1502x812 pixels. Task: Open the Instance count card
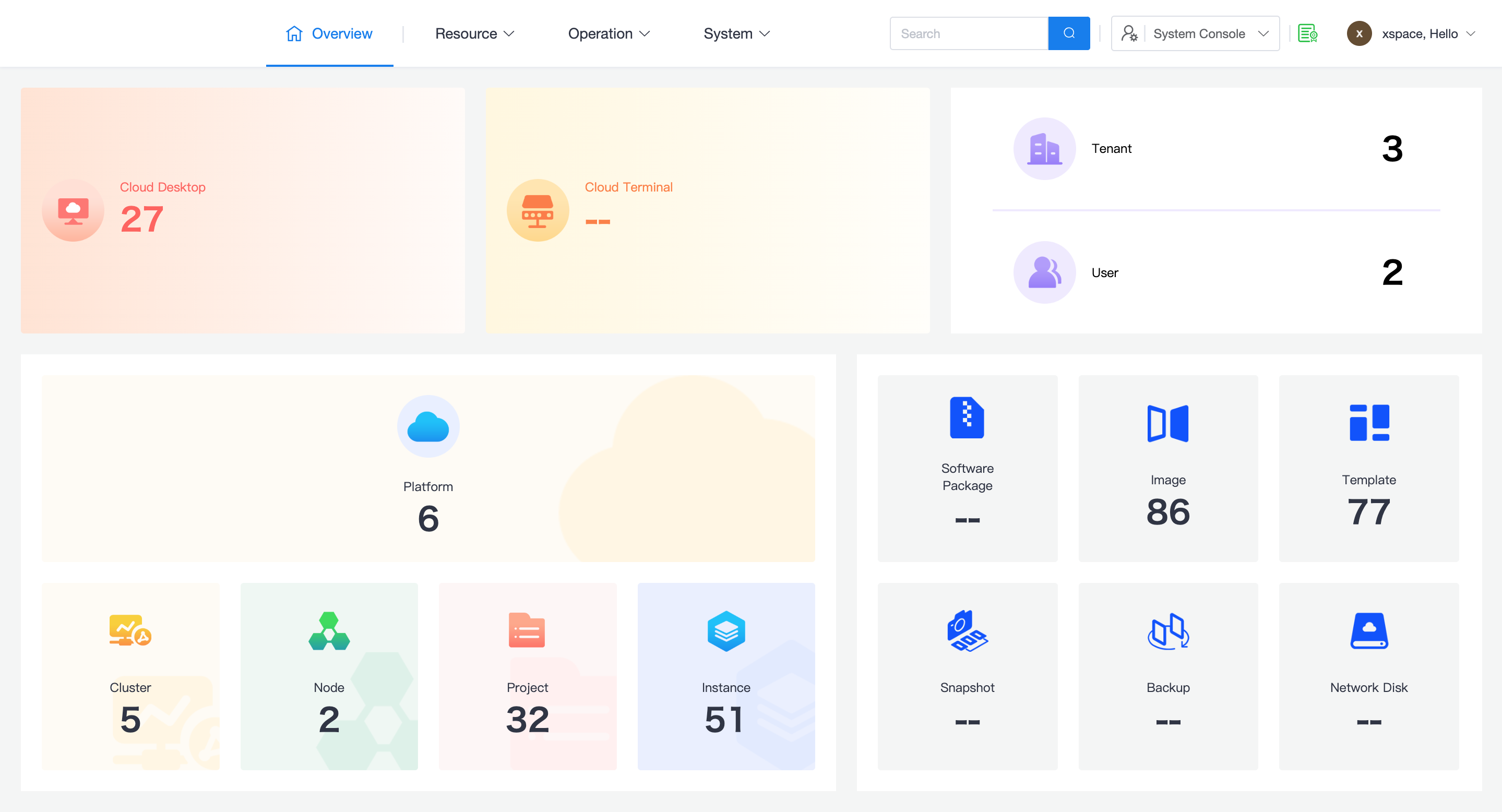point(725,676)
